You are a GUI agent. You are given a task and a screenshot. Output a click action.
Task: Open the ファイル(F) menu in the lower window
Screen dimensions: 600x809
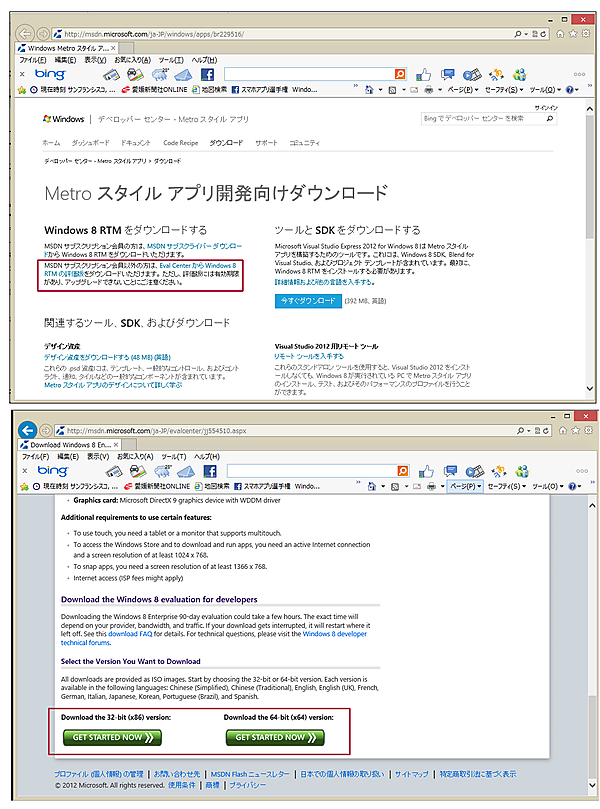click(x=34, y=457)
